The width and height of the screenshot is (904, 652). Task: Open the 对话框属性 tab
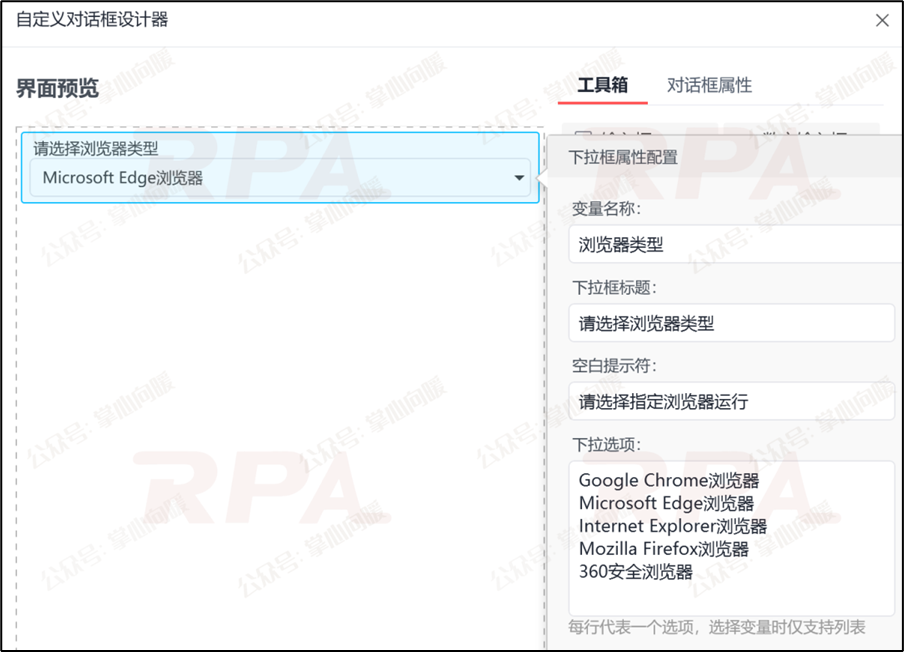[709, 85]
